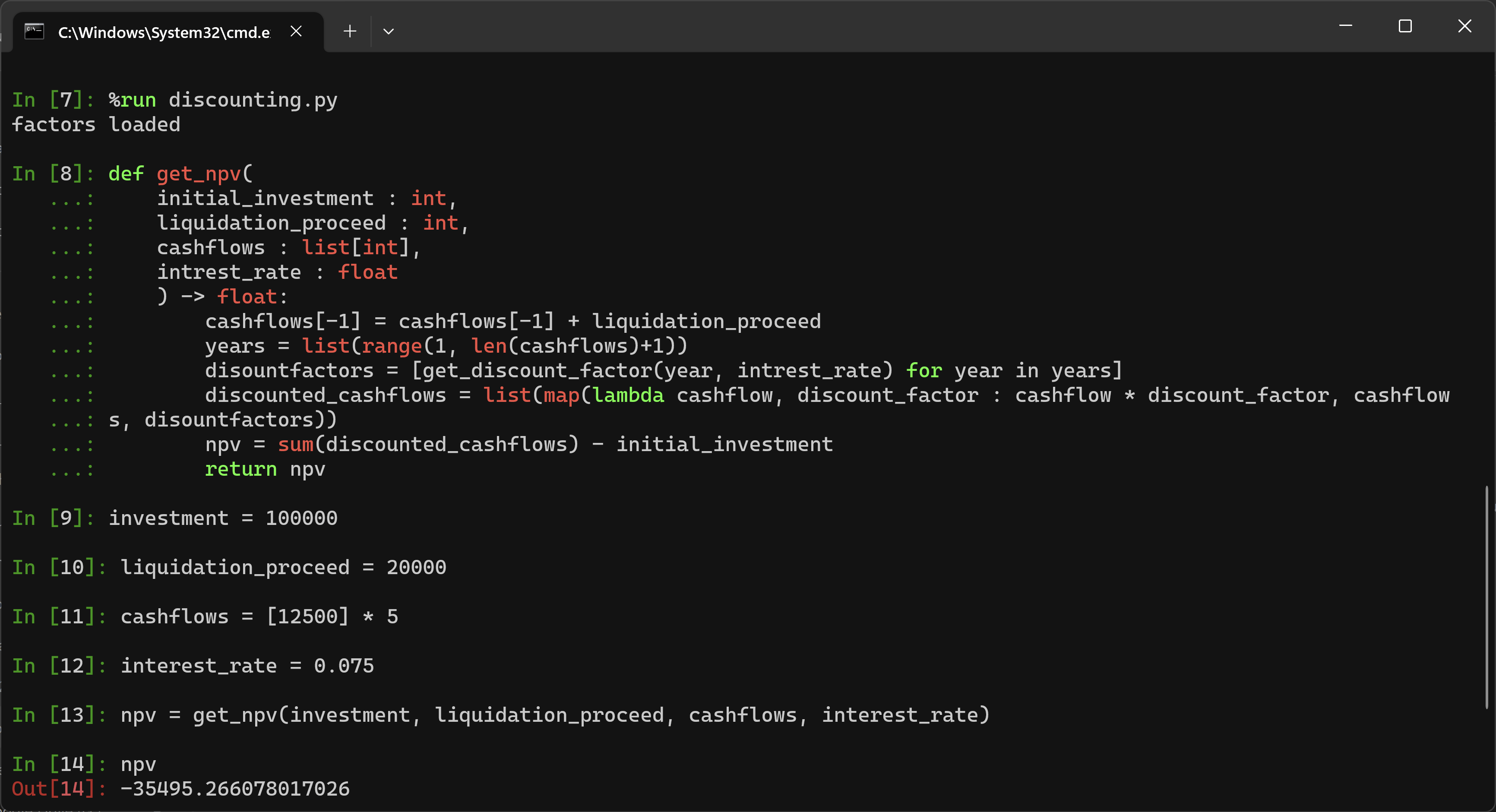Close the terminal window
This screenshot has width=1496, height=812.
(1464, 26)
